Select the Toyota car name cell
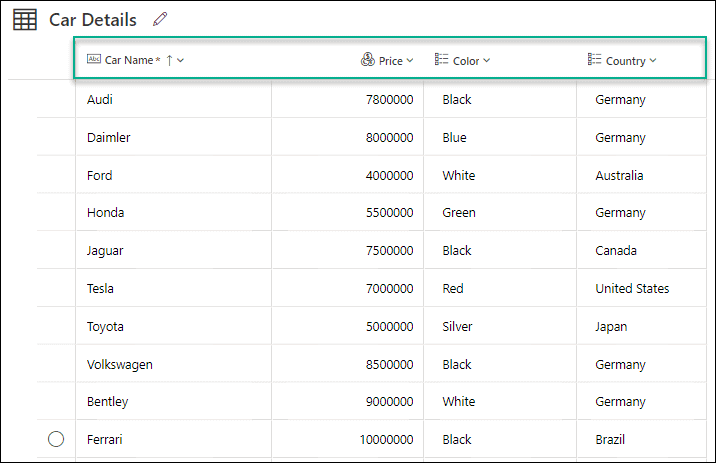This screenshot has height=463, width=716. (x=174, y=326)
